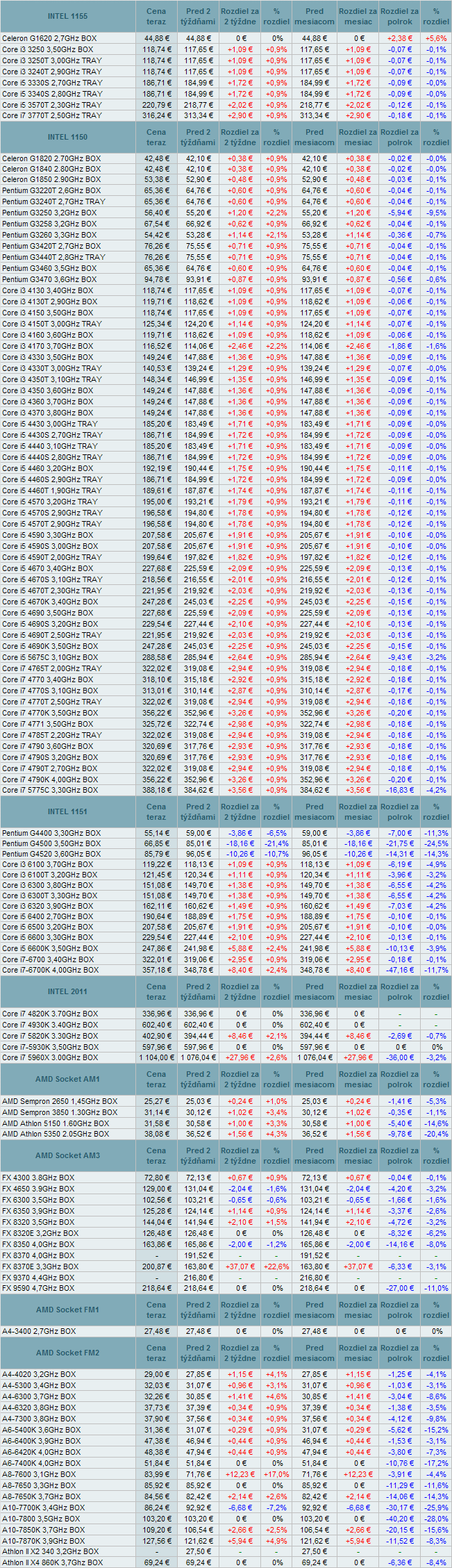Image resolution: width=452 pixels, height=1568 pixels.
Task: Click the AMD Socket AM3 section heading
Action: pyautogui.click(x=67, y=1155)
